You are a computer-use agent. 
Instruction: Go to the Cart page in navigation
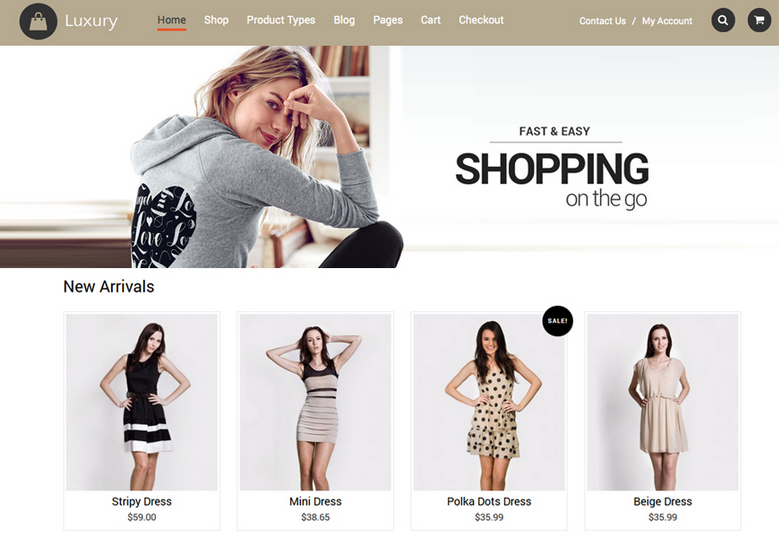(x=430, y=20)
